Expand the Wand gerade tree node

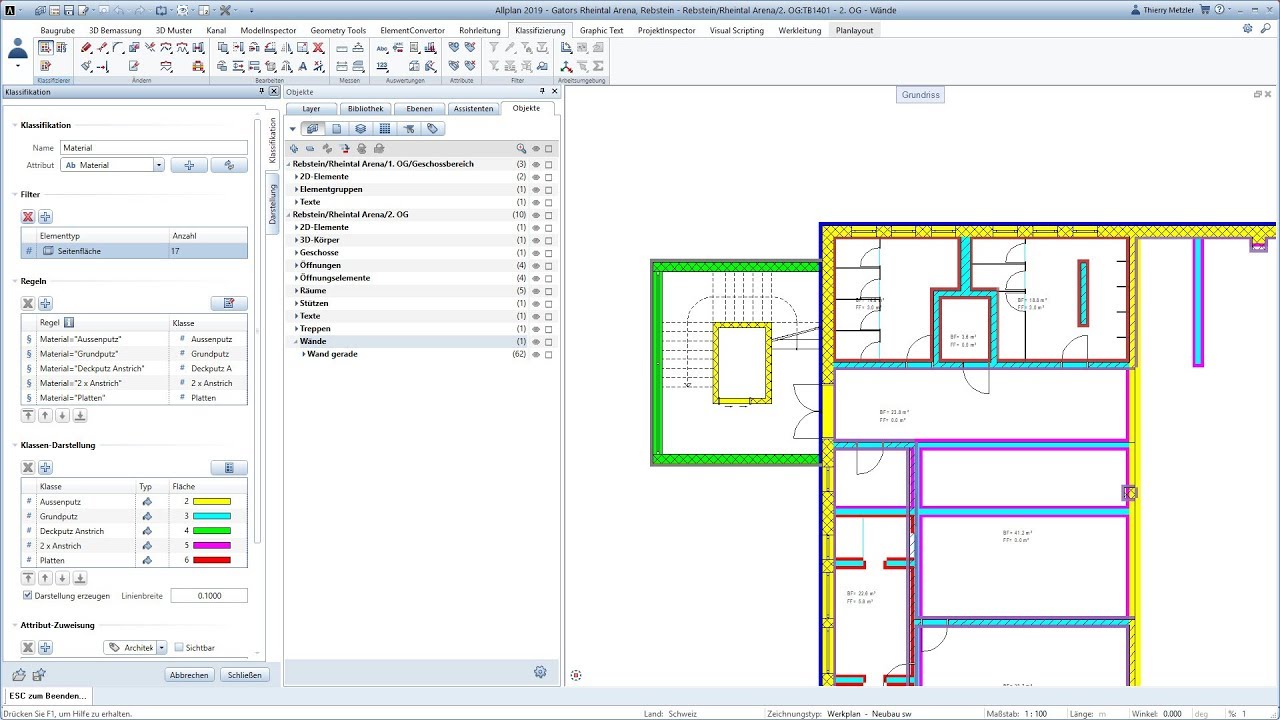pyautogui.click(x=303, y=354)
